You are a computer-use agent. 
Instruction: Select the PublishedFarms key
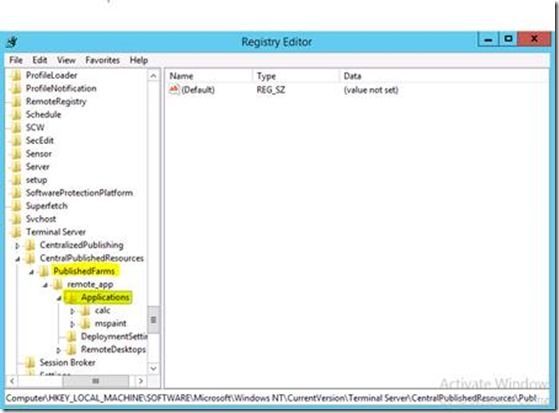click(x=84, y=271)
